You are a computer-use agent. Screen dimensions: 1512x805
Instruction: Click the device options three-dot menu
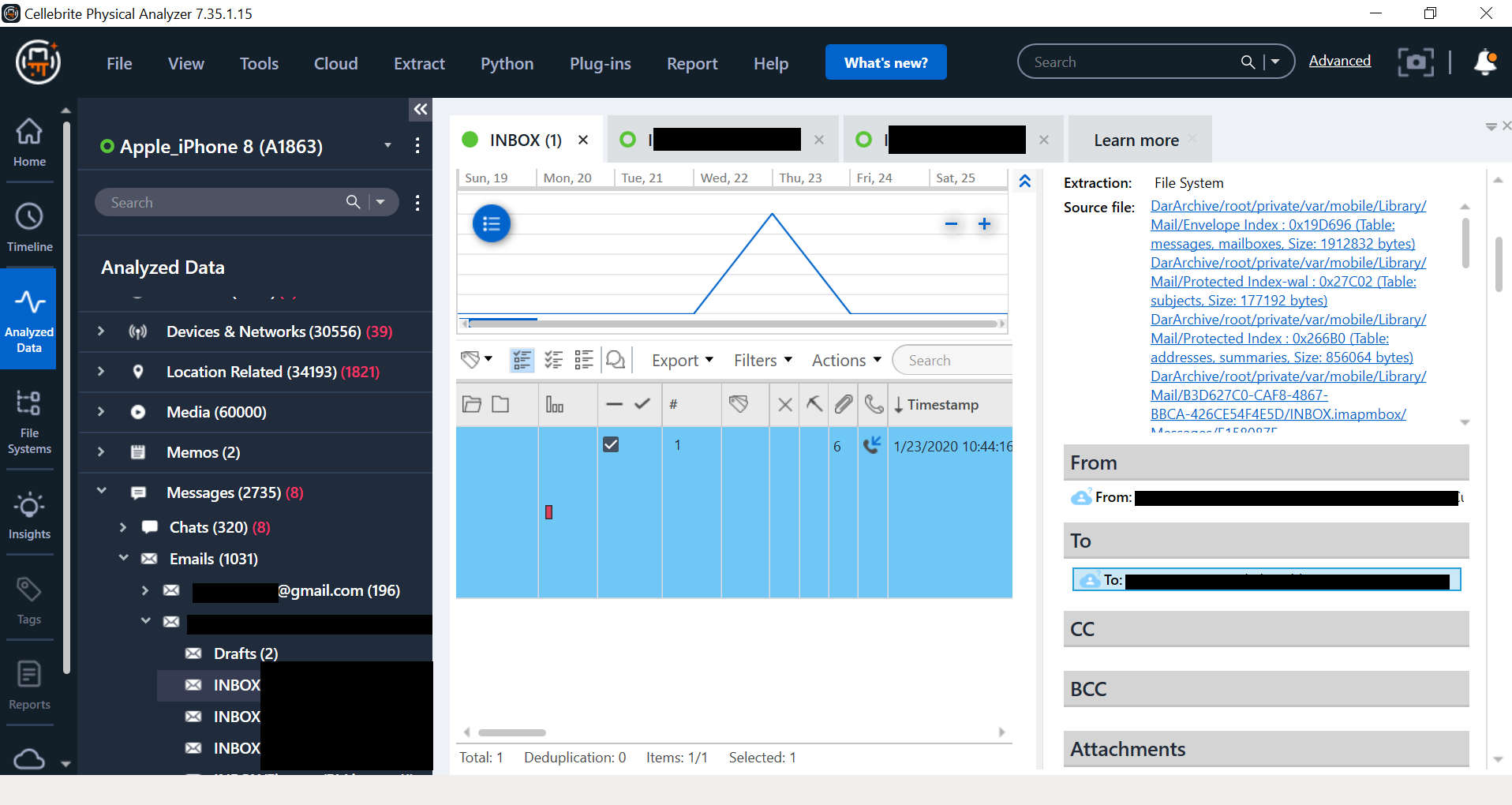point(417,145)
